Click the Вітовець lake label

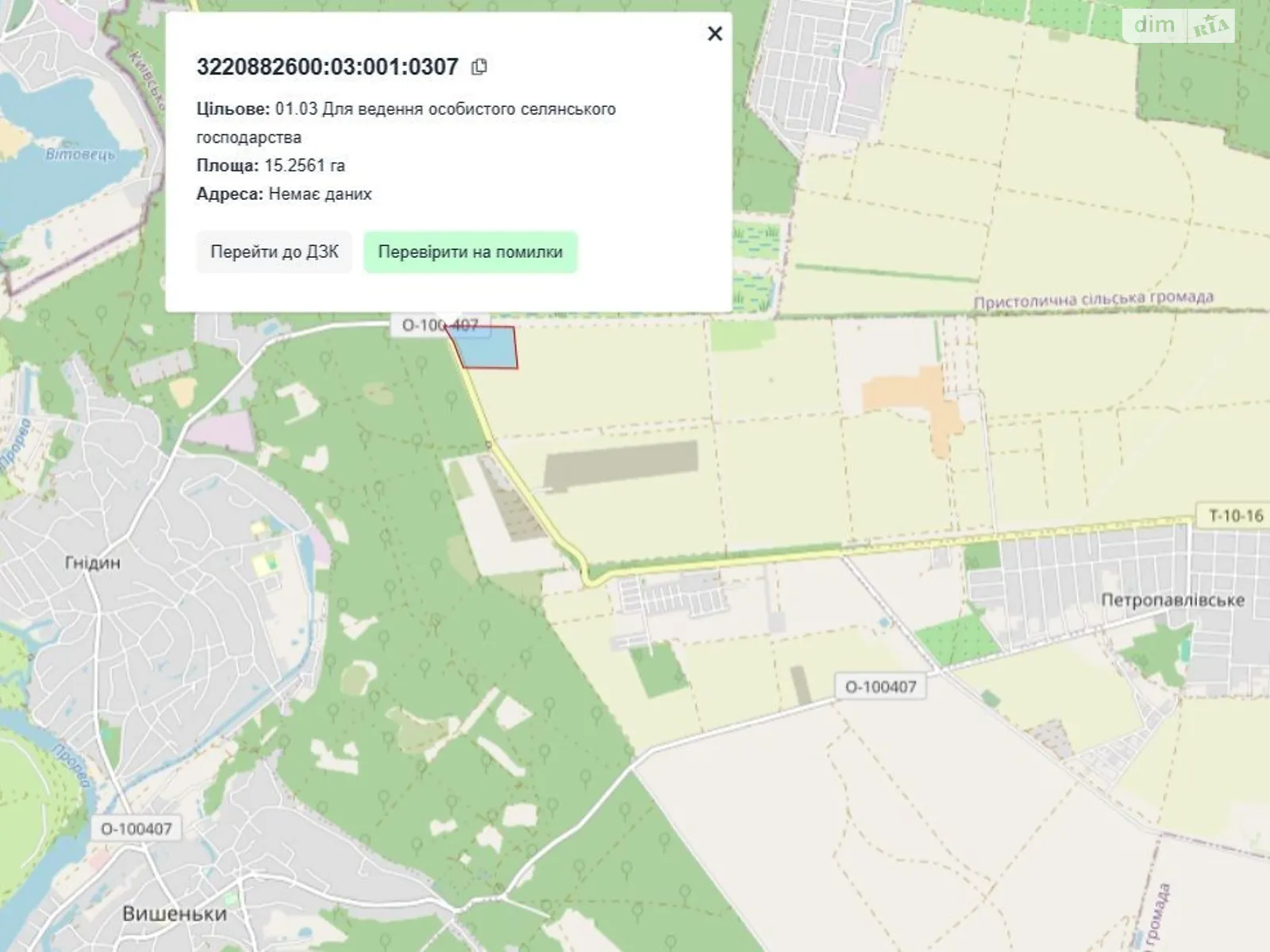(79, 154)
